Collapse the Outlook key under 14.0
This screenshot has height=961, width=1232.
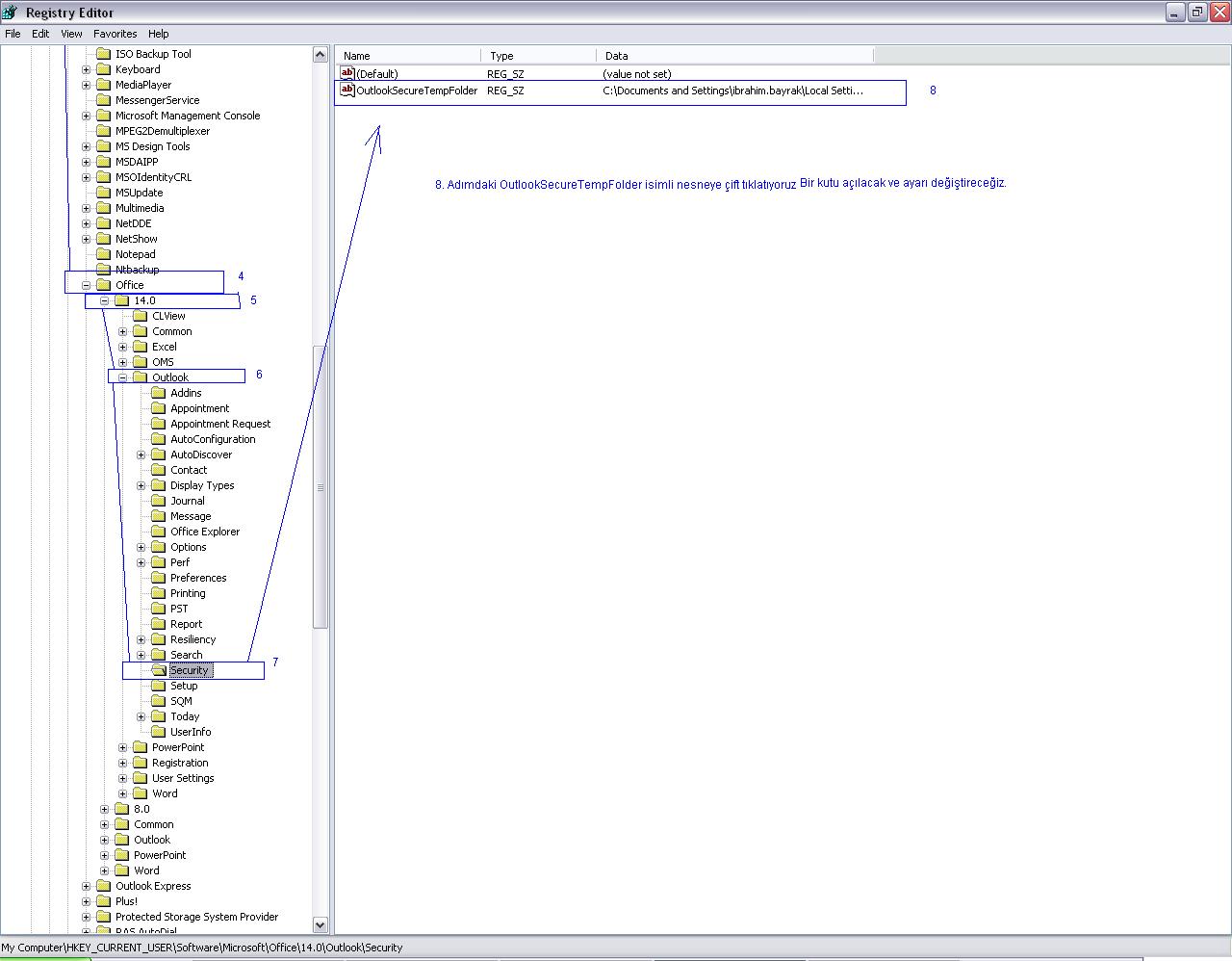click(x=122, y=377)
